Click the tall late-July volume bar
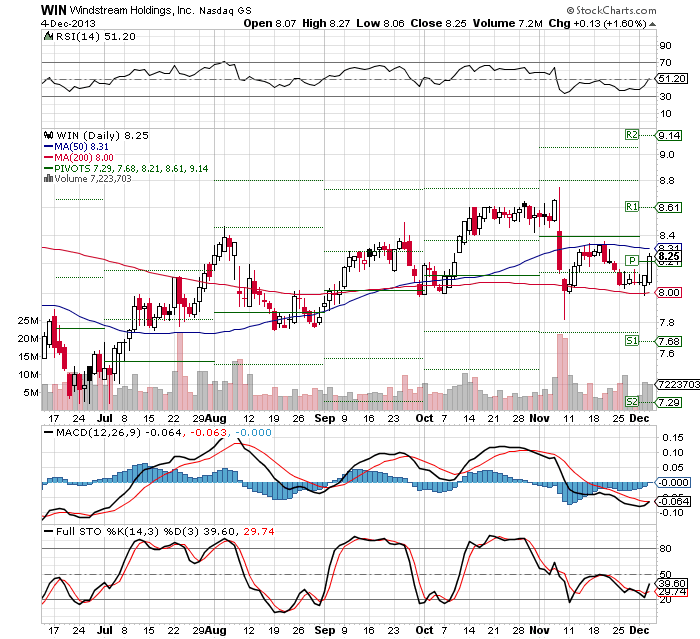The width and height of the screenshot is (700, 639). pyautogui.click(x=180, y=372)
